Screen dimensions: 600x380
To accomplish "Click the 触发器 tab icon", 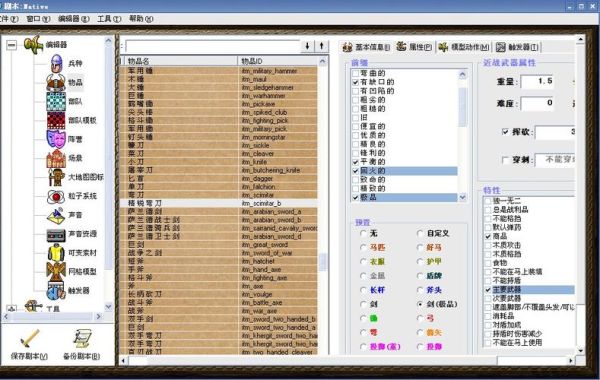I will coord(501,47).
